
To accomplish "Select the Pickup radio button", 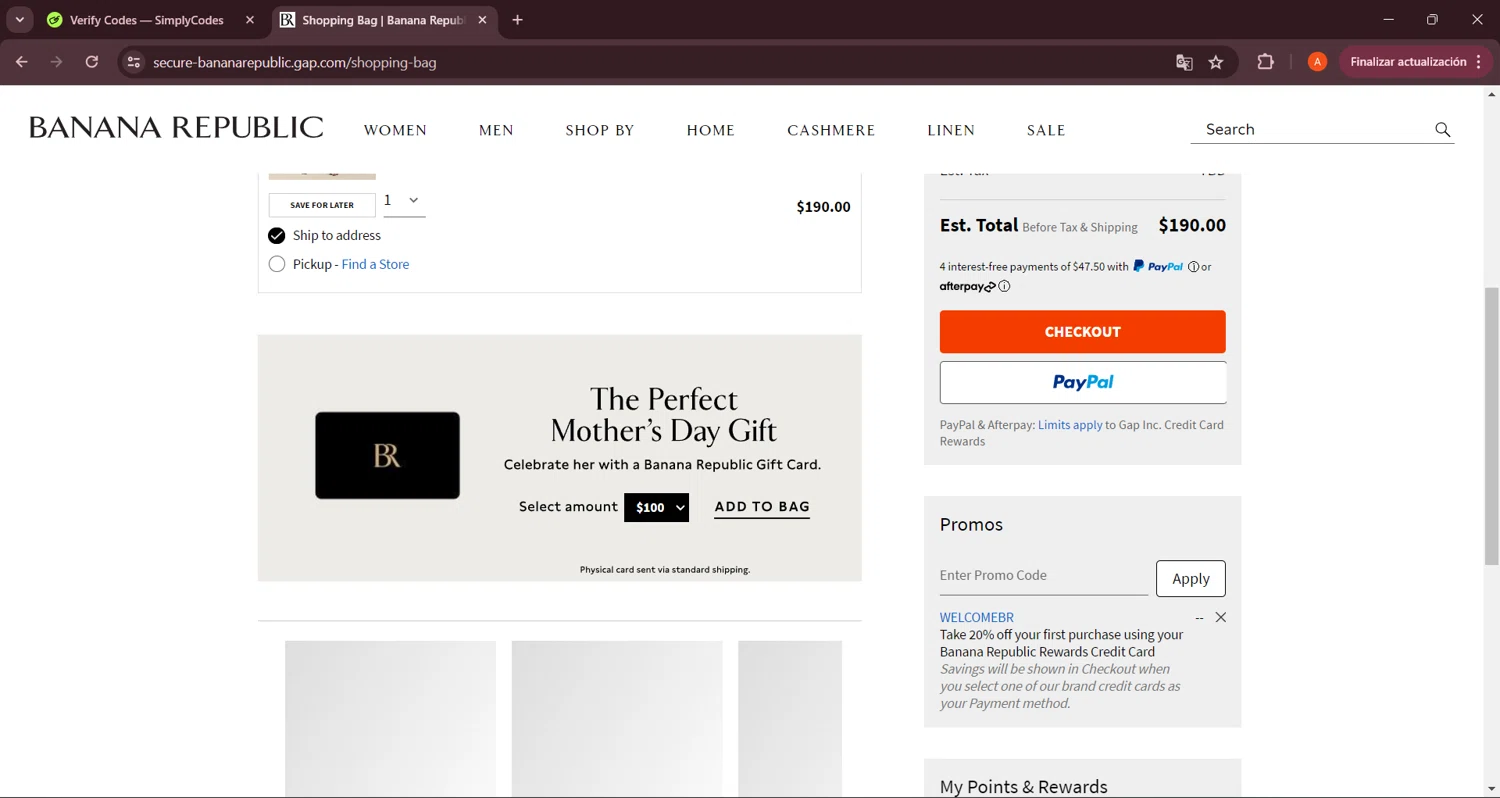I will [277, 264].
